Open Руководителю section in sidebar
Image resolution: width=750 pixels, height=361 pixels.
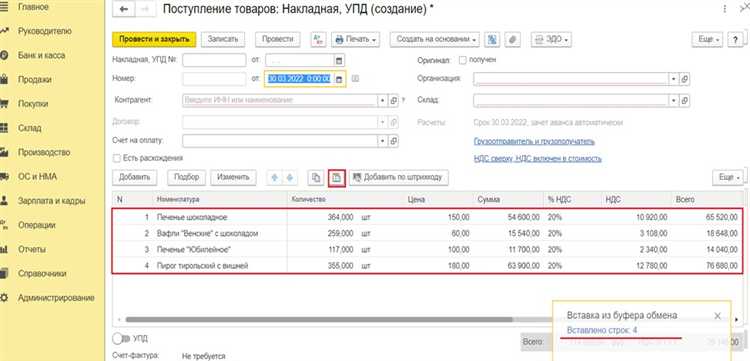point(44,31)
